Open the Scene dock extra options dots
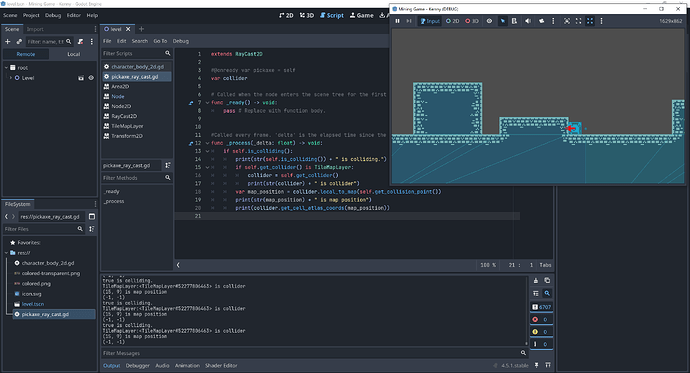The image size is (690, 373). 92,41
